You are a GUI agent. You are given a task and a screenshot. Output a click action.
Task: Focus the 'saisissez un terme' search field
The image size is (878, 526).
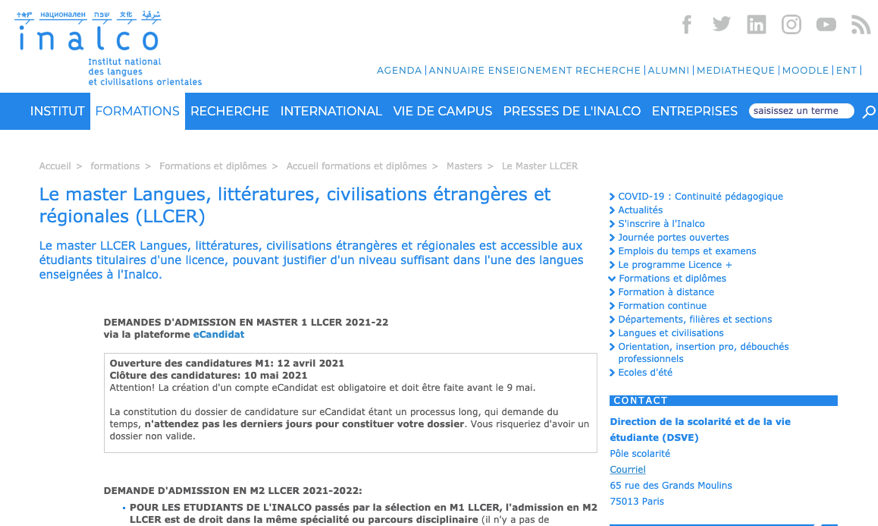[x=801, y=111]
